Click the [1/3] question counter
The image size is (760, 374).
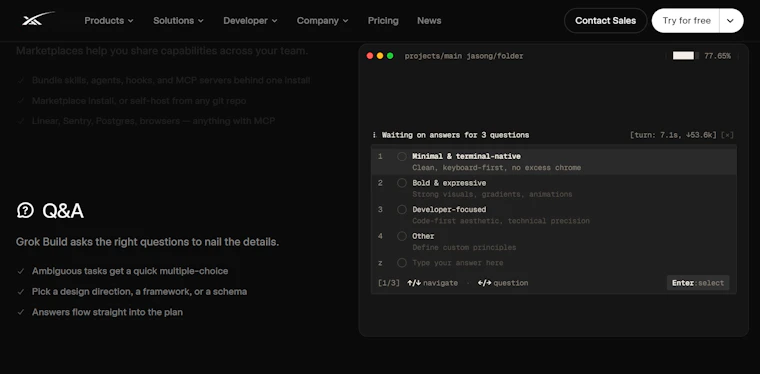pos(389,283)
